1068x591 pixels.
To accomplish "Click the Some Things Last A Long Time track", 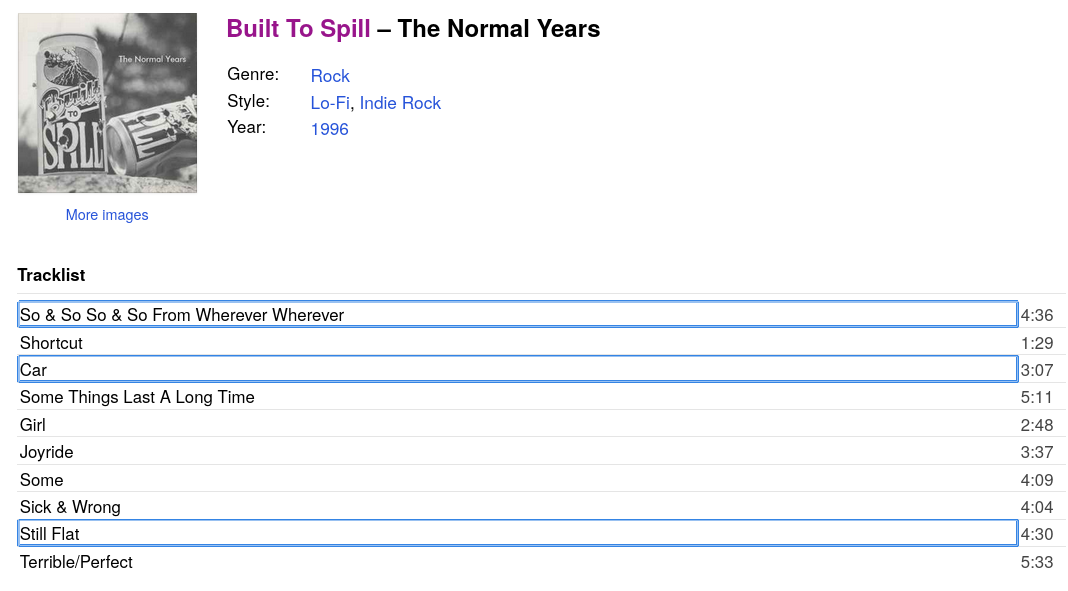I will click(137, 397).
